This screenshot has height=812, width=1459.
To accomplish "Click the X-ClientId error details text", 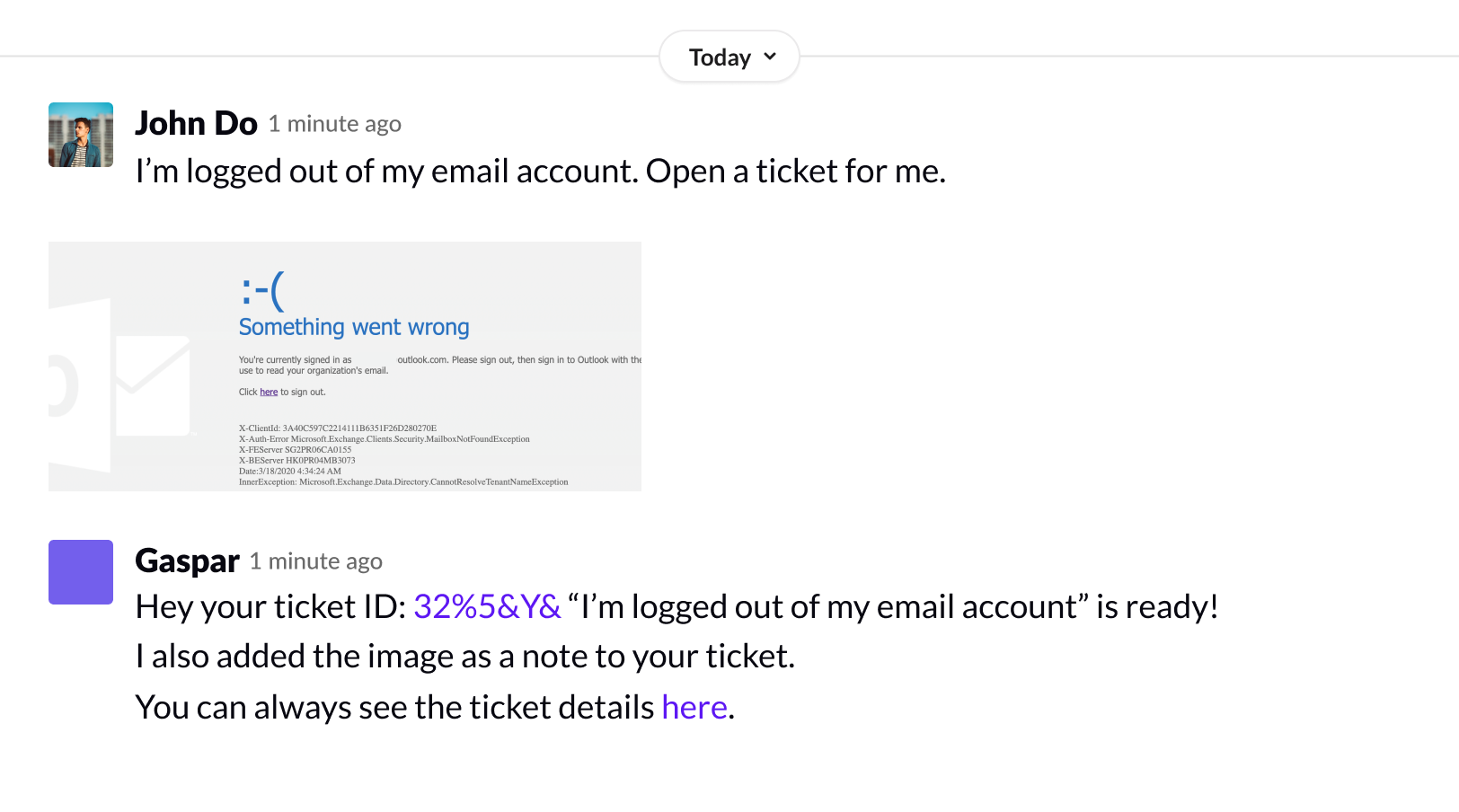I will point(338,428).
